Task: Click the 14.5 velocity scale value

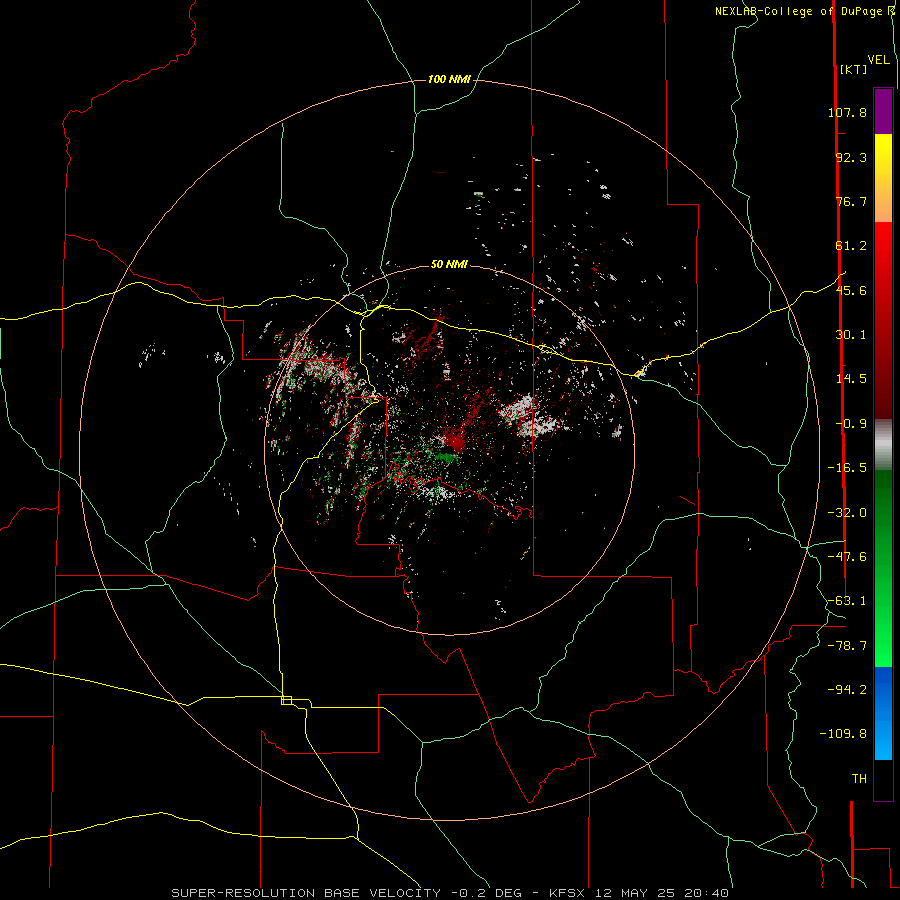Action: pos(851,379)
